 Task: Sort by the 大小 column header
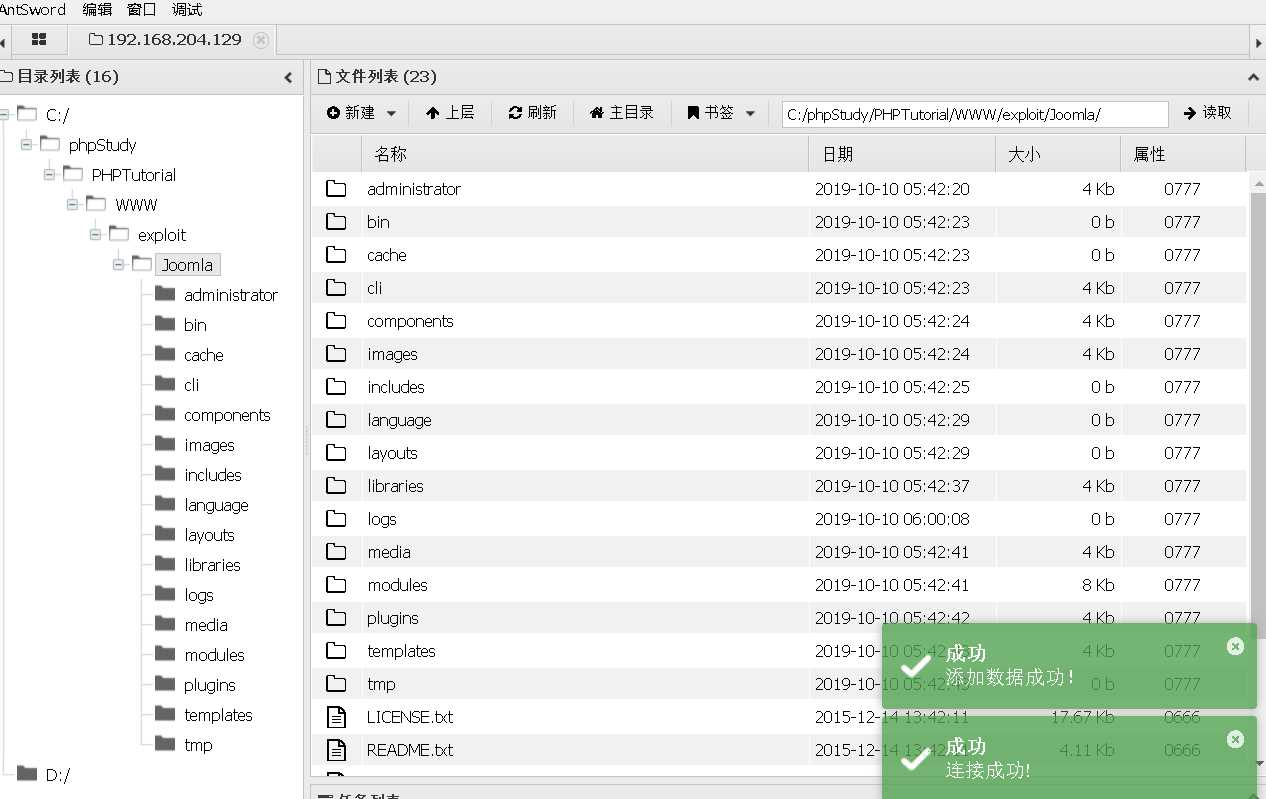[x=1058, y=154]
